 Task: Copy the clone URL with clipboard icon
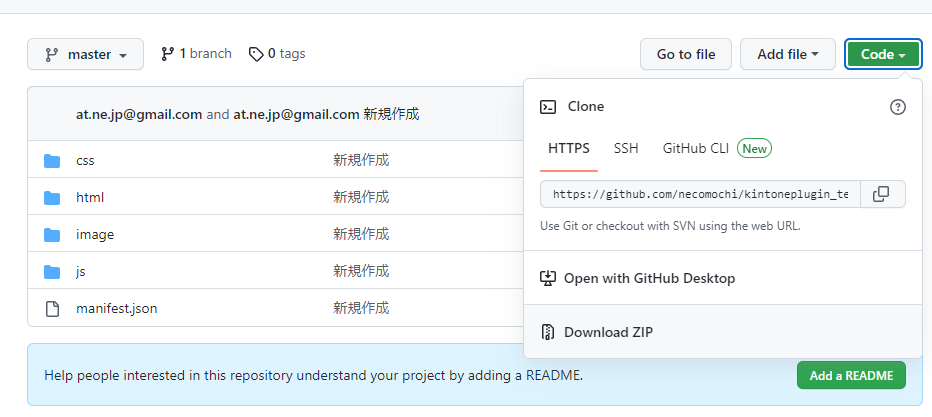click(882, 194)
